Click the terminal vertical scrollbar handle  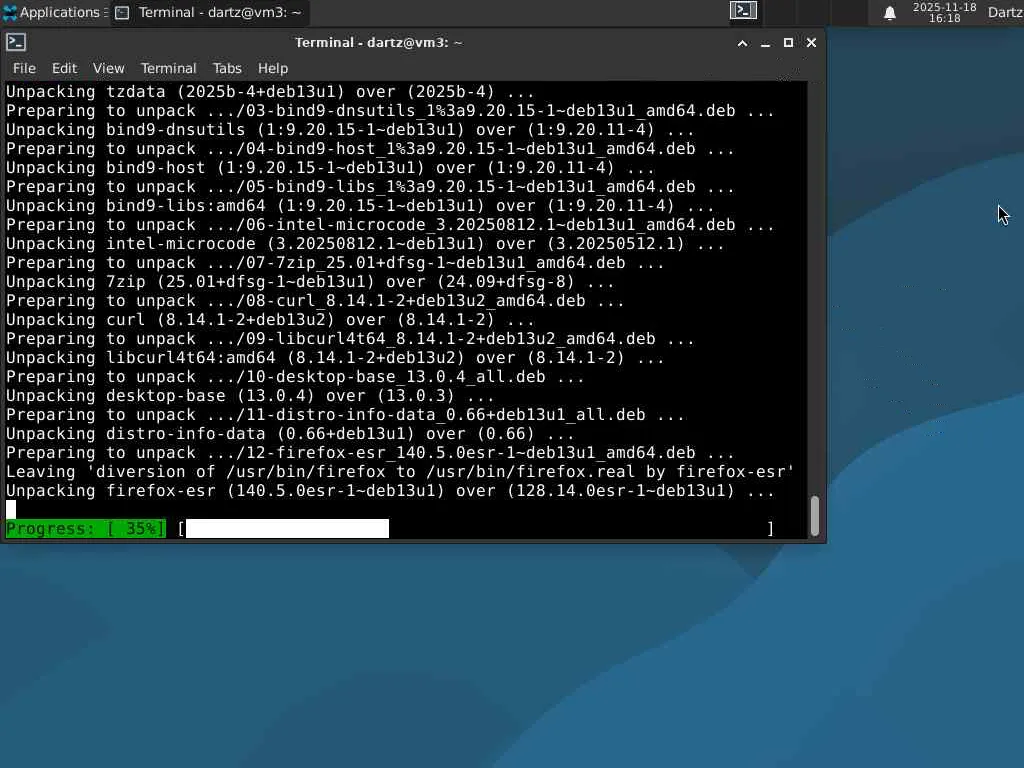click(x=814, y=516)
